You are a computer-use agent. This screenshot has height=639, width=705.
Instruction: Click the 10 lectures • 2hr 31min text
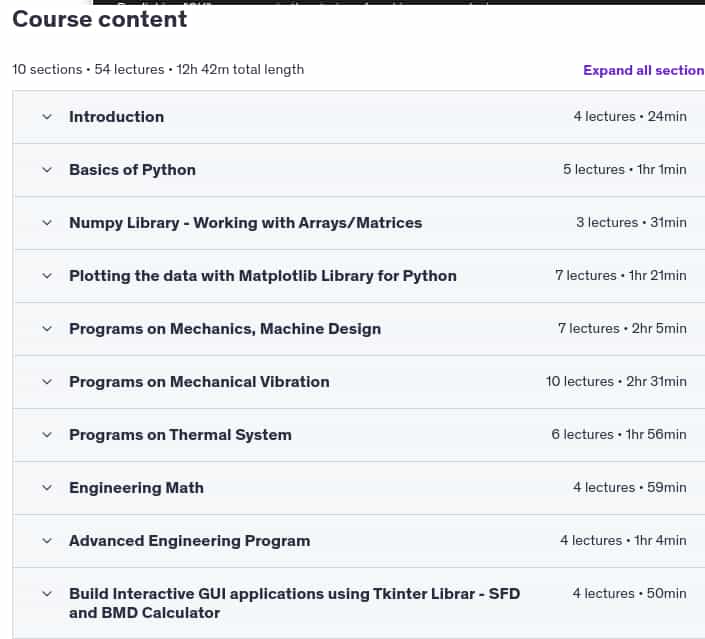[x=616, y=382]
